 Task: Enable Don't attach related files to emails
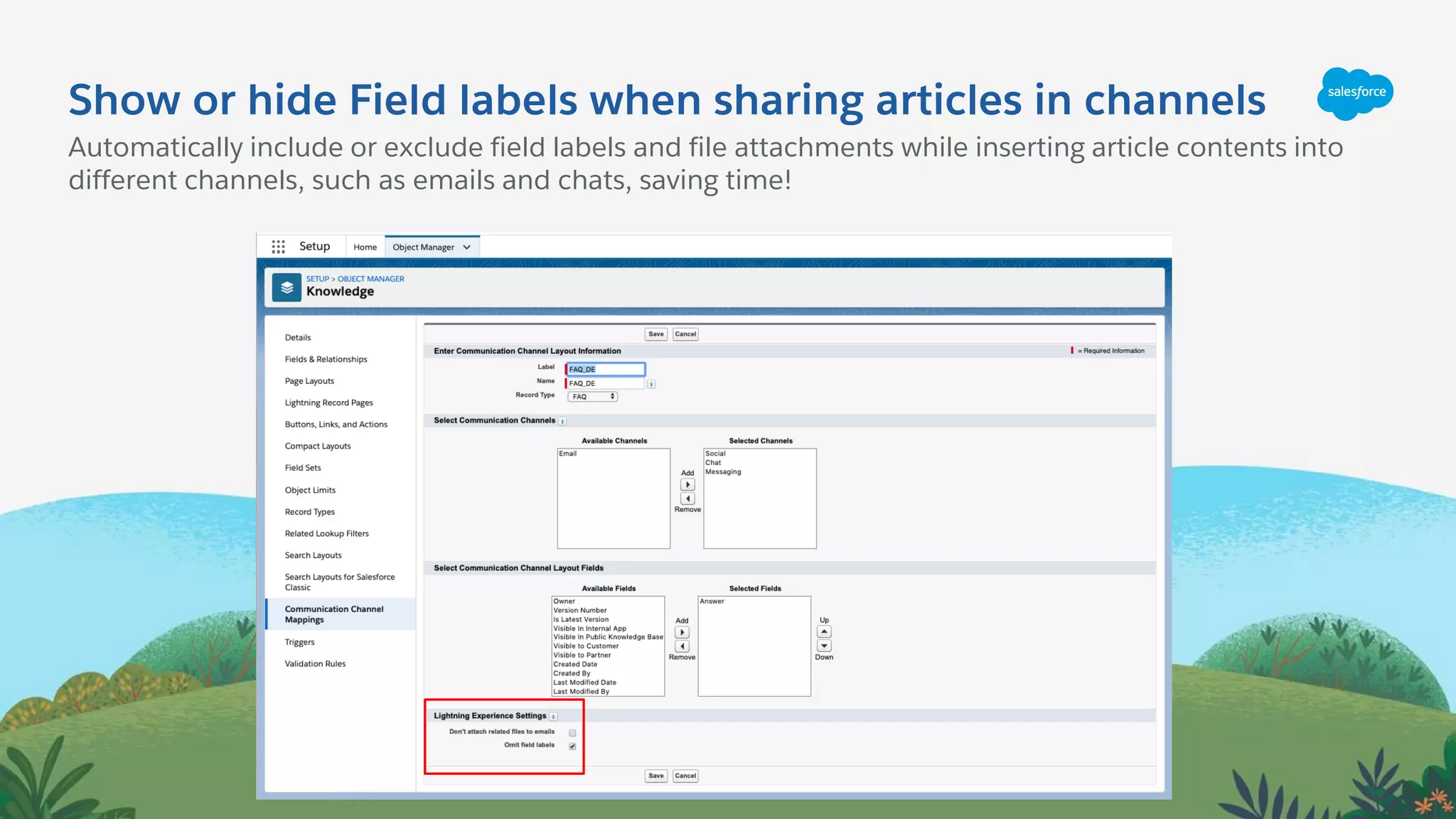(572, 733)
